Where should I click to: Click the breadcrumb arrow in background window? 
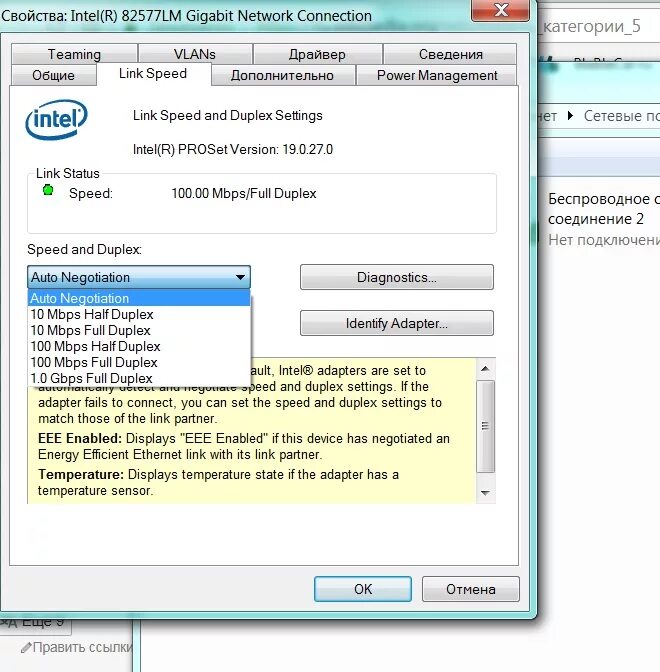click(x=570, y=115)
